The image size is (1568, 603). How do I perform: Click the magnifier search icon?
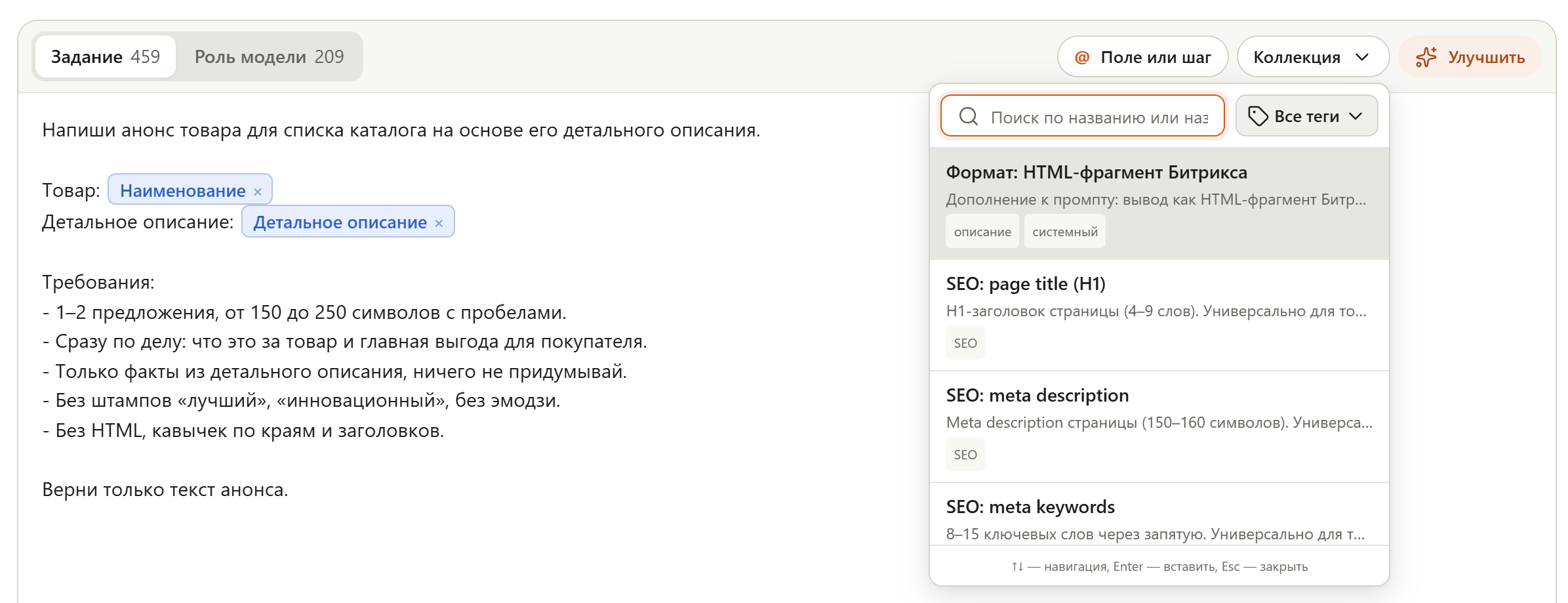(x=969, y=117)
